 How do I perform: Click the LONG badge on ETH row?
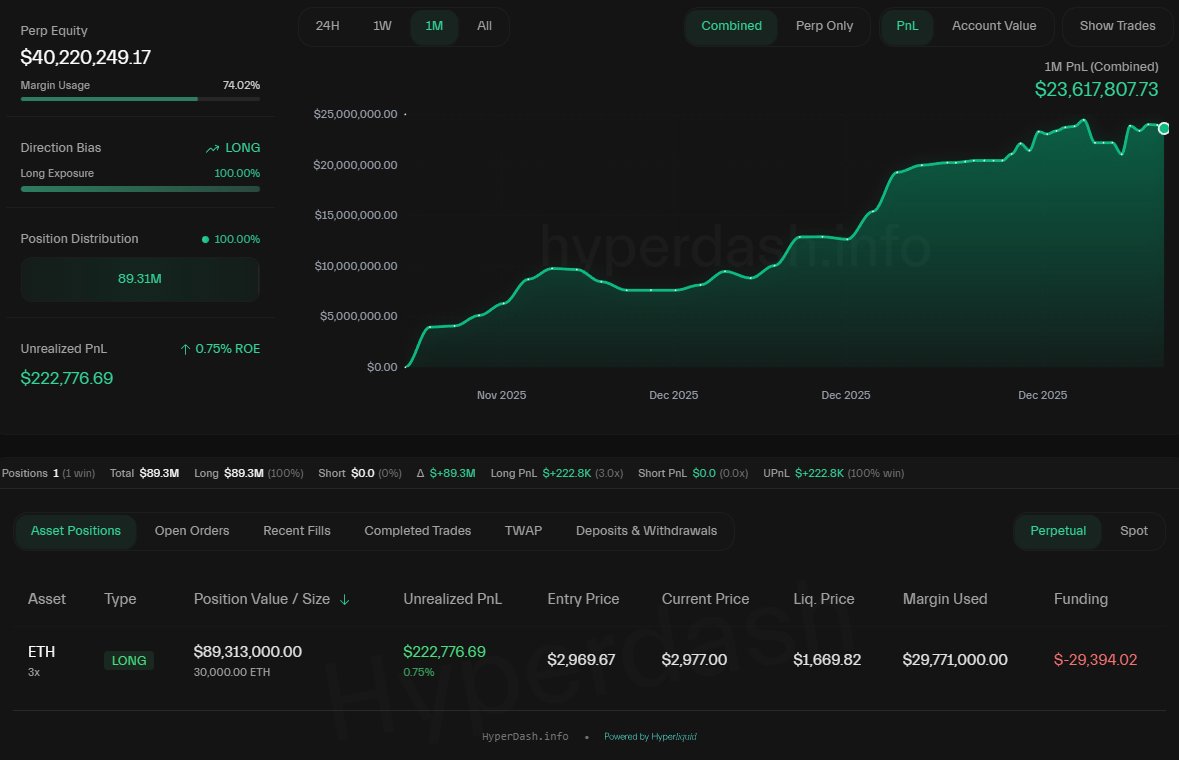click(x=129, y=661)
